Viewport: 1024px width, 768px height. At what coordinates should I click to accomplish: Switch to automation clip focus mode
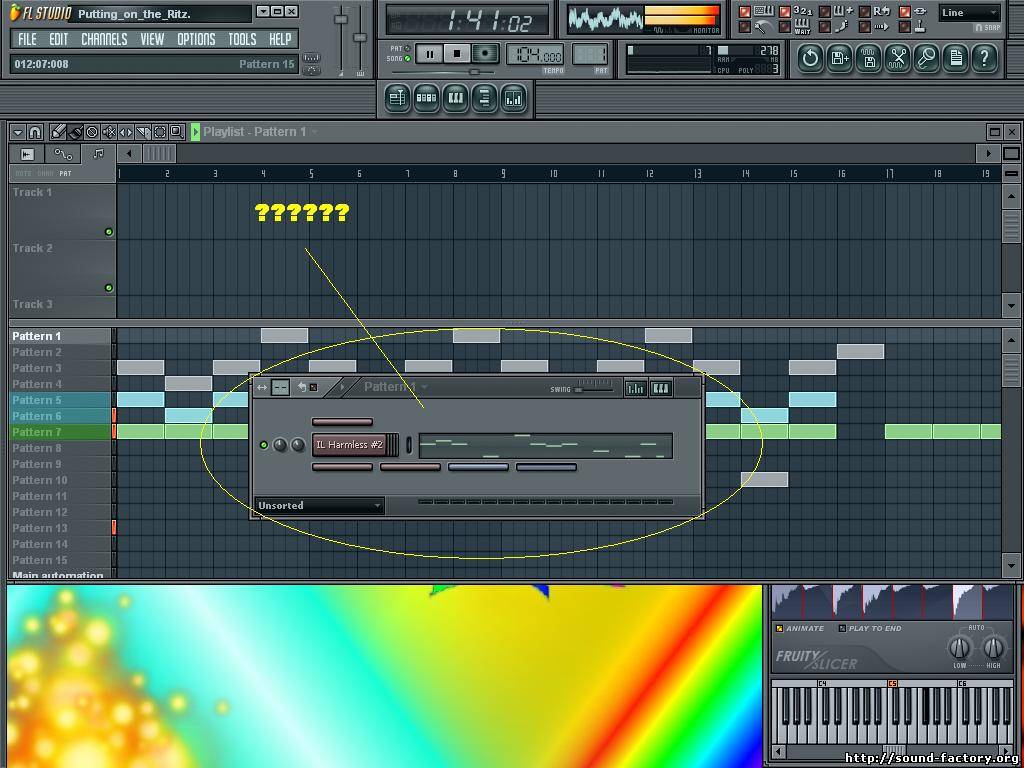point(63,154)
